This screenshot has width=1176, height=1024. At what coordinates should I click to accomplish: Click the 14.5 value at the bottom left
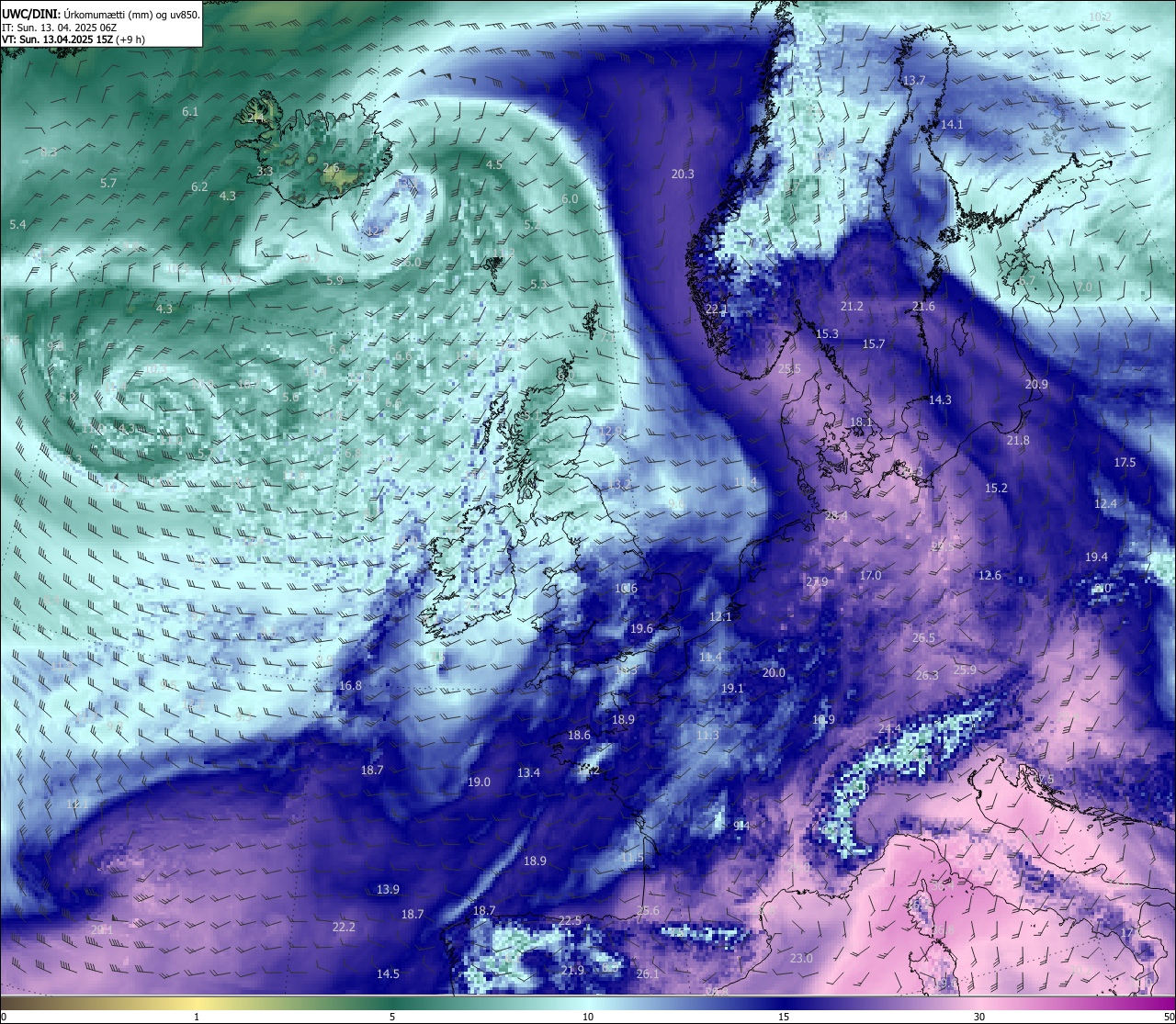click(x=388, y=973)
